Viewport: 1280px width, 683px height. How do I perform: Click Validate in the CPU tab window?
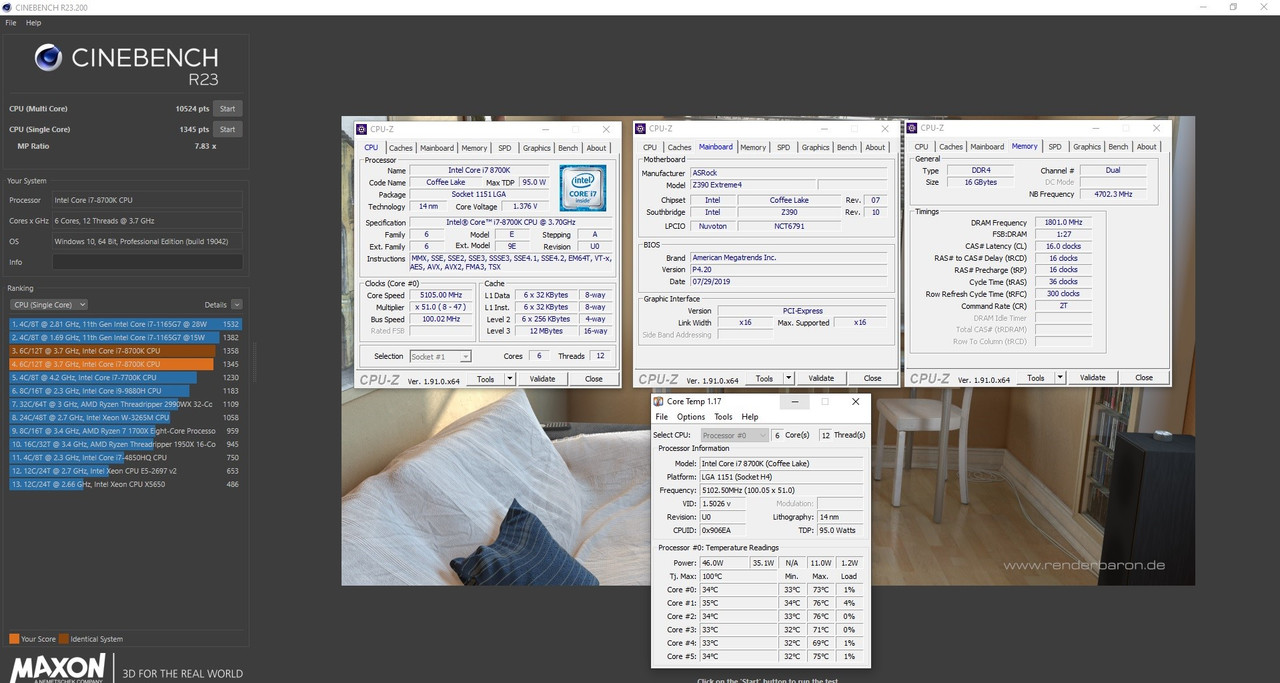pyautogui.click(x=542, y=379)
